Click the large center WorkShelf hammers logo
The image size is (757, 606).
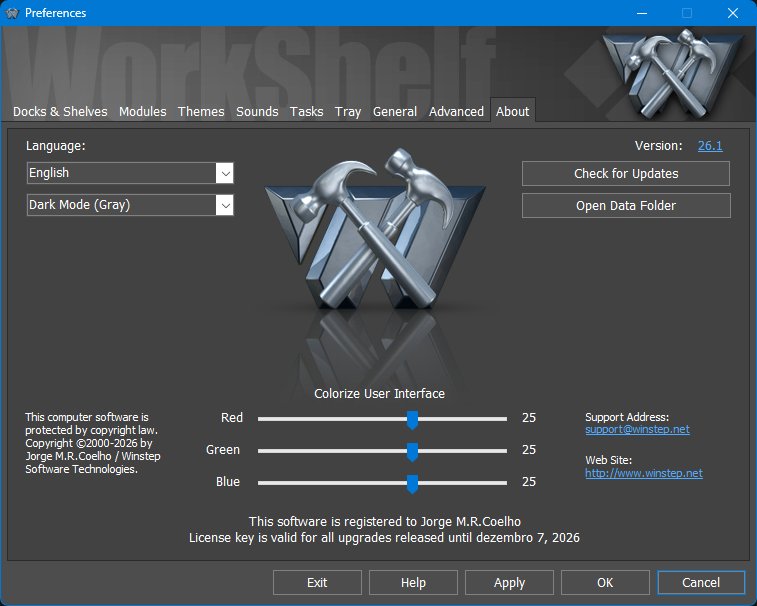(x=375, y=230)
